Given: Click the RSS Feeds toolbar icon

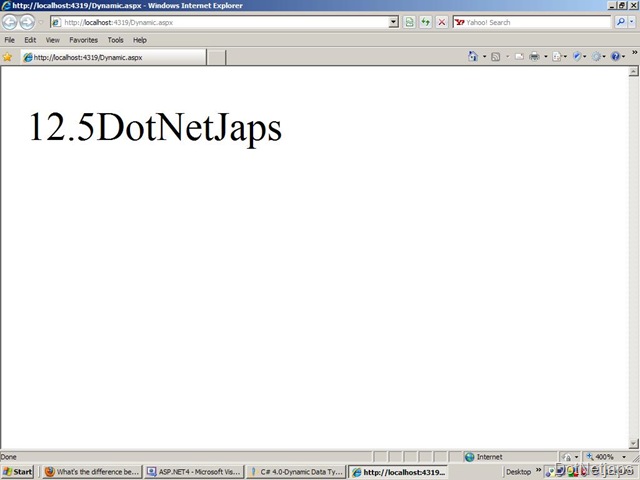Looking at the screenshot, I should point(496,57).
